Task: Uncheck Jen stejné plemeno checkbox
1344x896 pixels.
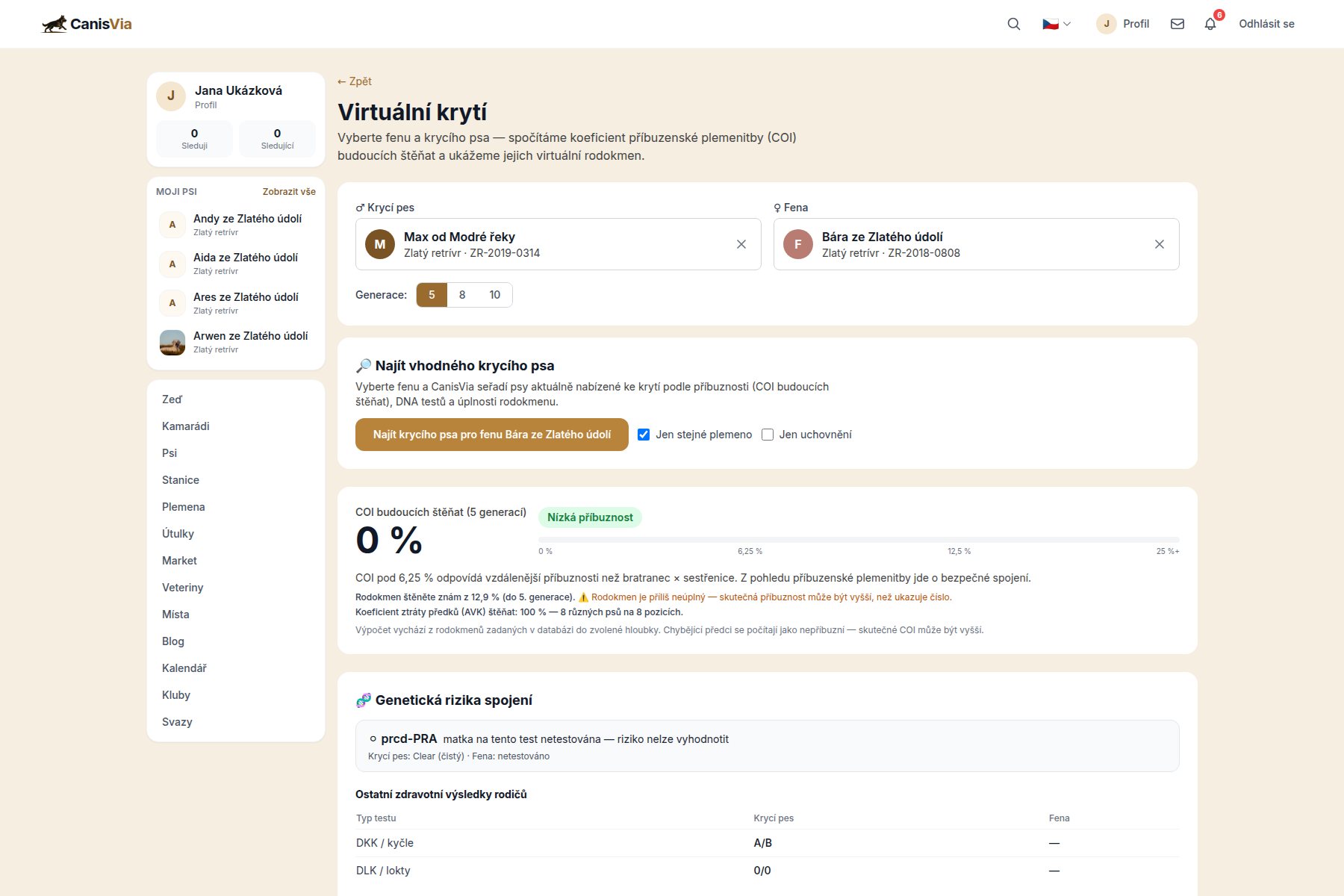Action: [644, 435]
